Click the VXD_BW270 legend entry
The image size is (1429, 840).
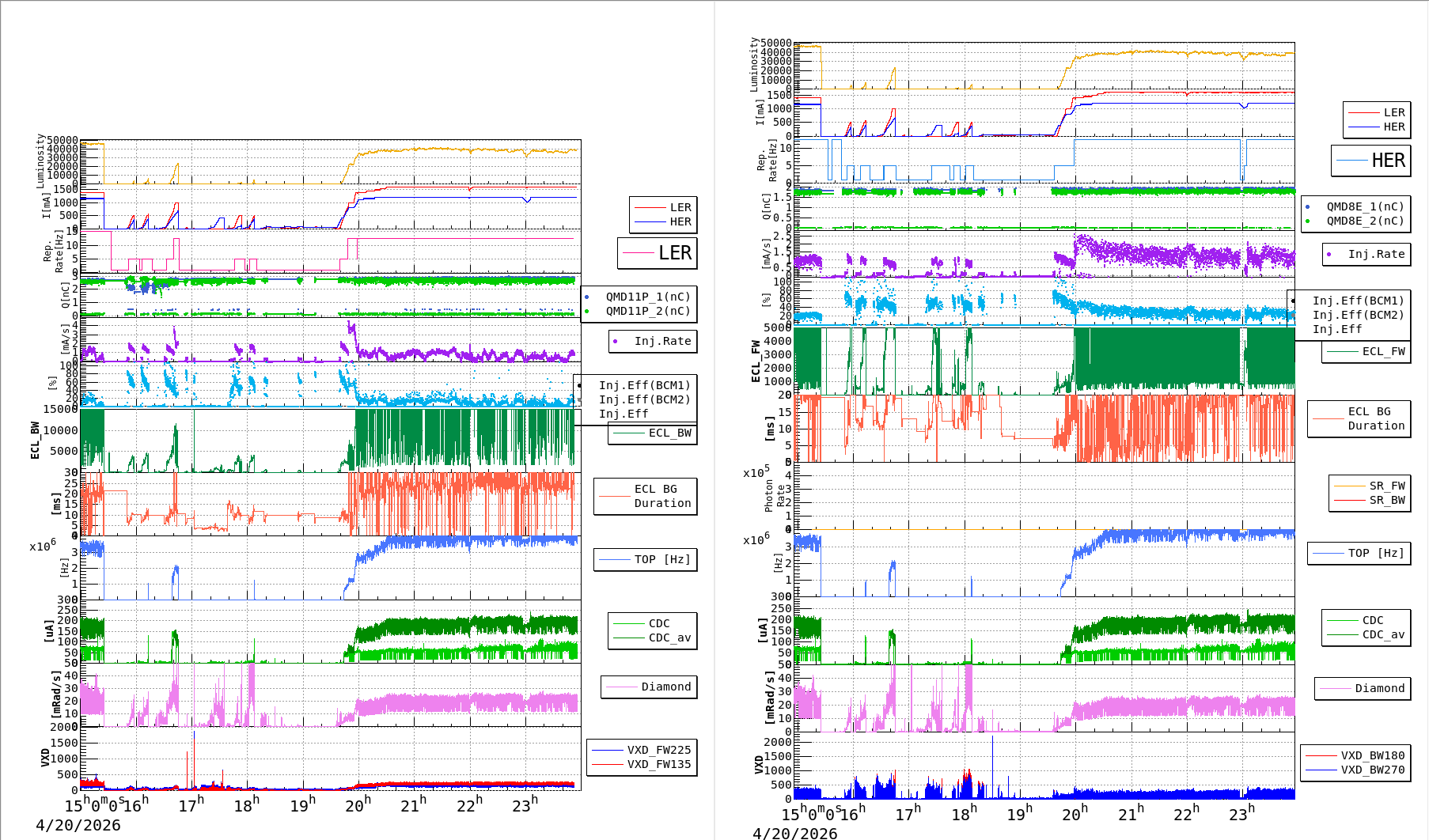click(1372, 770)
